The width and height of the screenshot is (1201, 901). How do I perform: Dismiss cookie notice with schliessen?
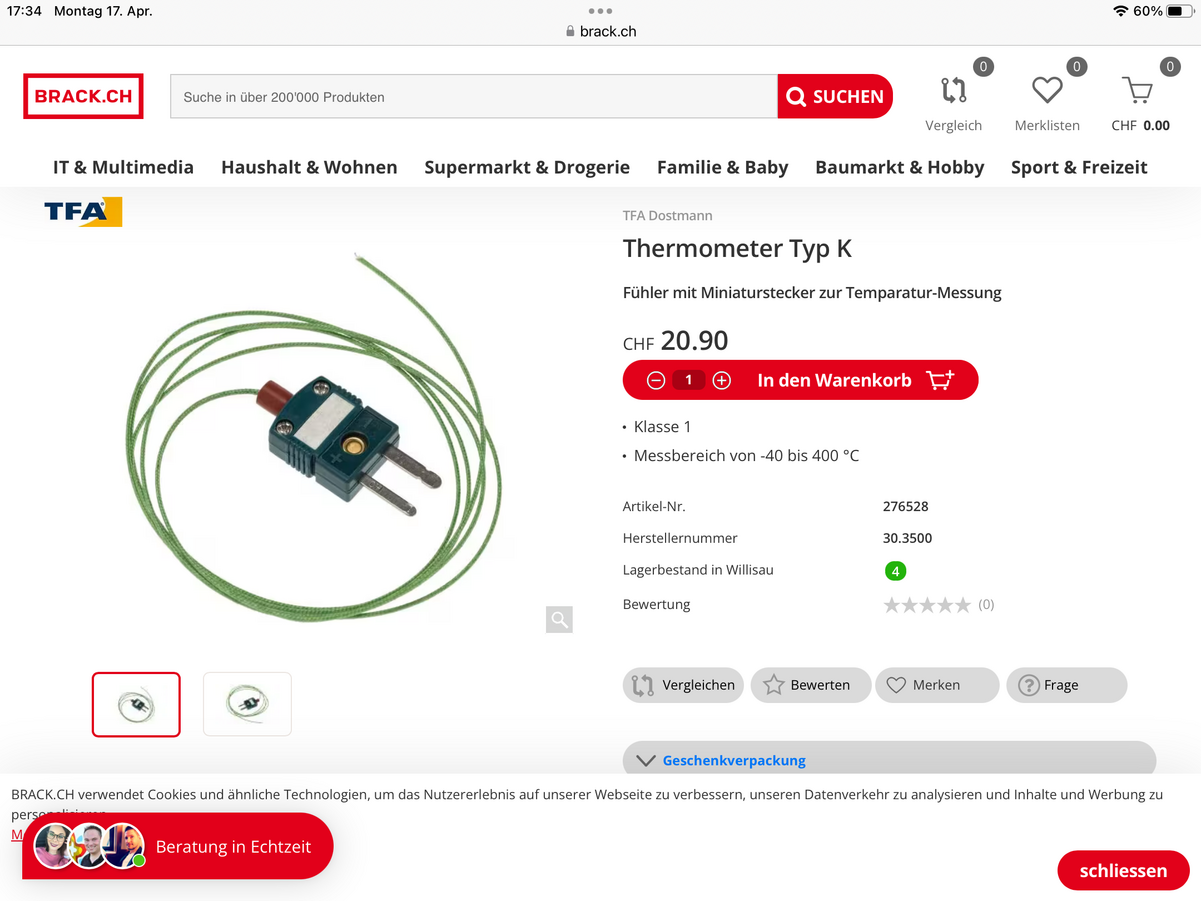coord(1123,870)
